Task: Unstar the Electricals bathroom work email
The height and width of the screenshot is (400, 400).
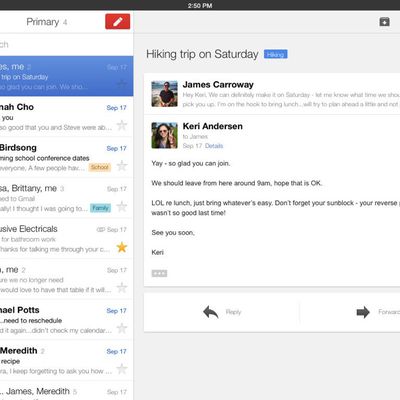Action: tap(122, 247)
